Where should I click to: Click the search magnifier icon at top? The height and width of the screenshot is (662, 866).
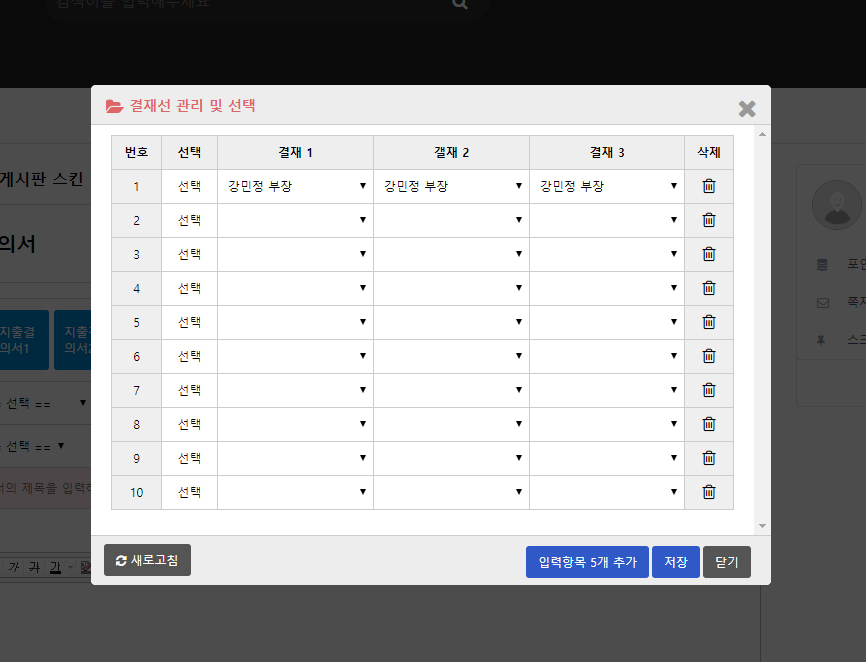tap(460, 4)
